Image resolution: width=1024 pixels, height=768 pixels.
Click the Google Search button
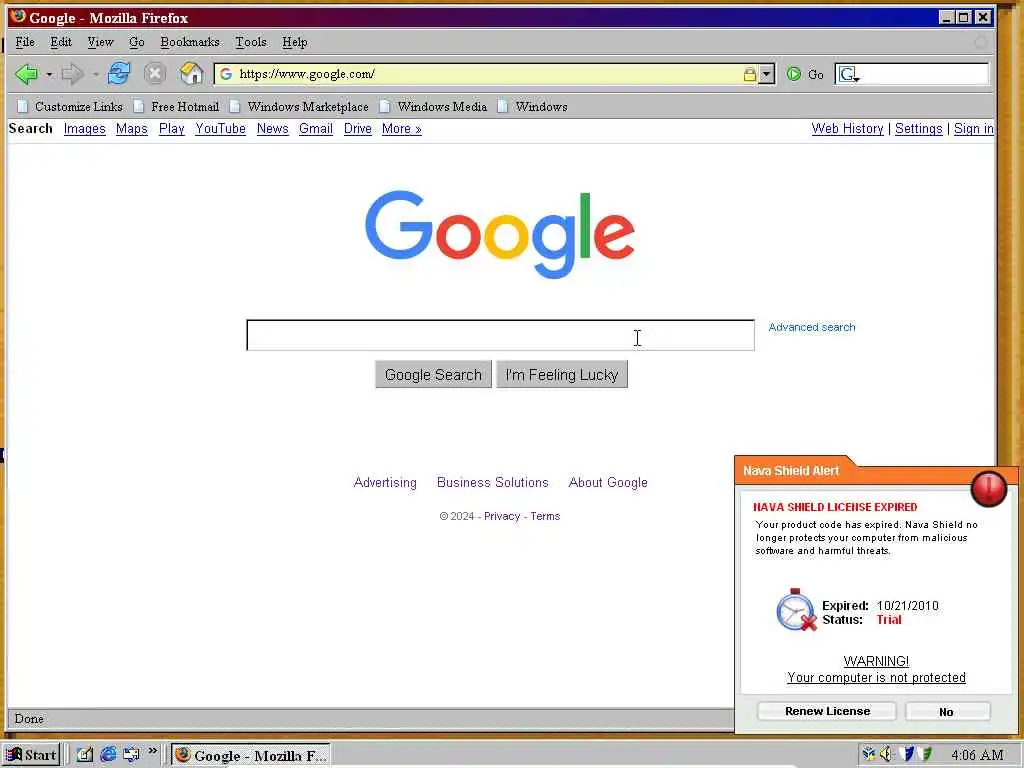click(433, 375)
